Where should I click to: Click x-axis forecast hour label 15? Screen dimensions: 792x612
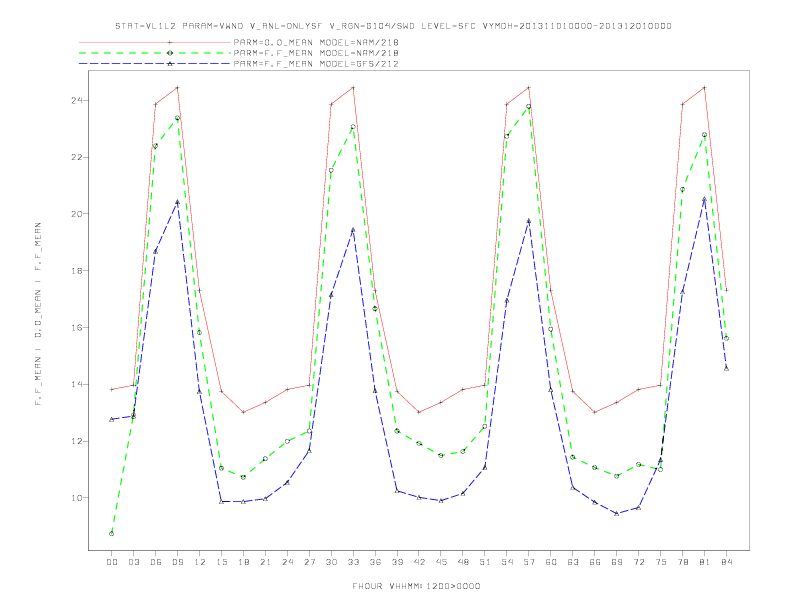click(221, 562)
